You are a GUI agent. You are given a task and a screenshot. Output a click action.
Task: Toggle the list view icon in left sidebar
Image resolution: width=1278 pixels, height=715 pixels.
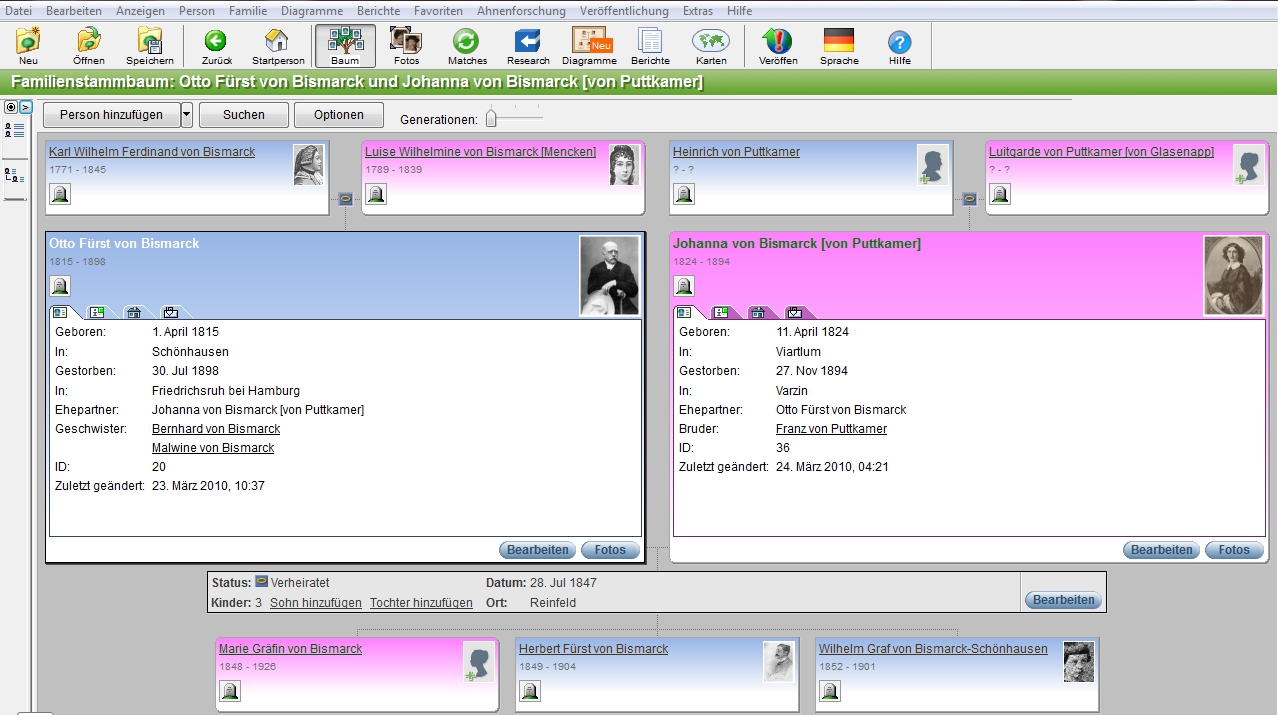15,130
